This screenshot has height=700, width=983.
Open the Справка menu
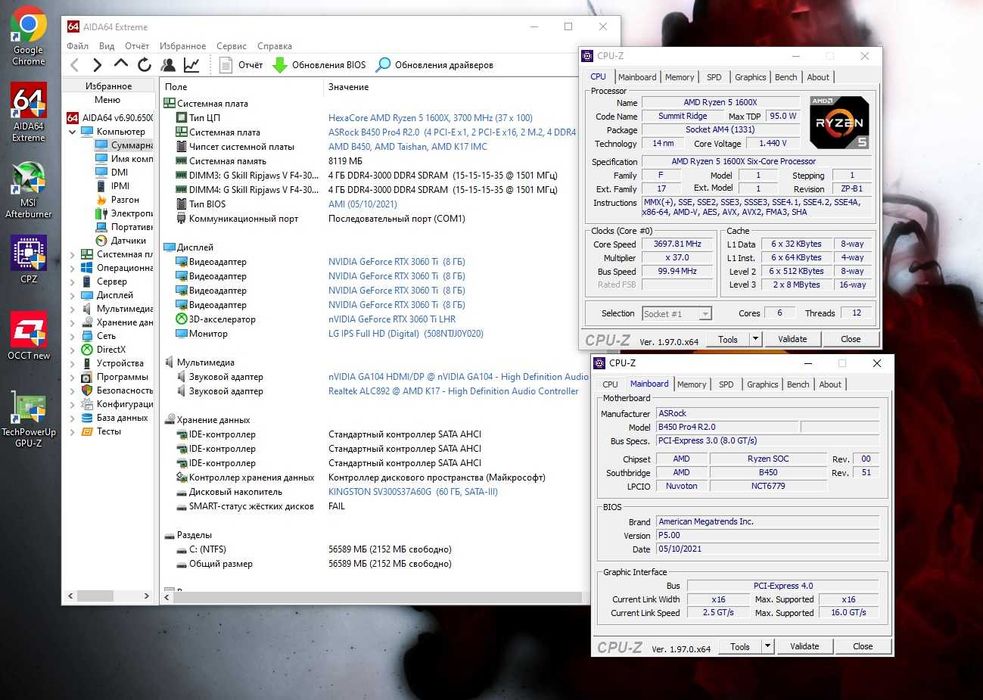275,46
